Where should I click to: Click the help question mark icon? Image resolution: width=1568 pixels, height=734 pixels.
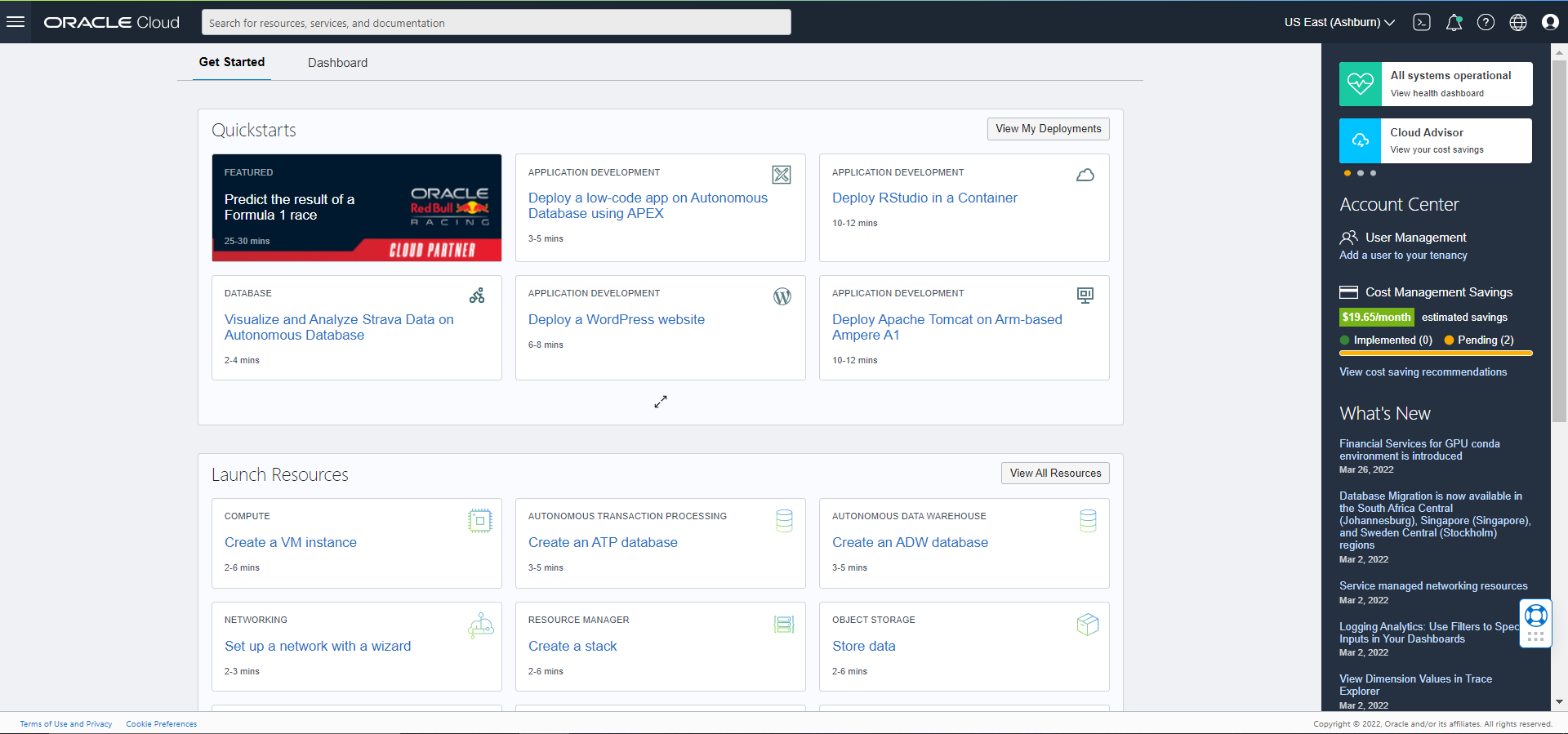coord(1486,22)
